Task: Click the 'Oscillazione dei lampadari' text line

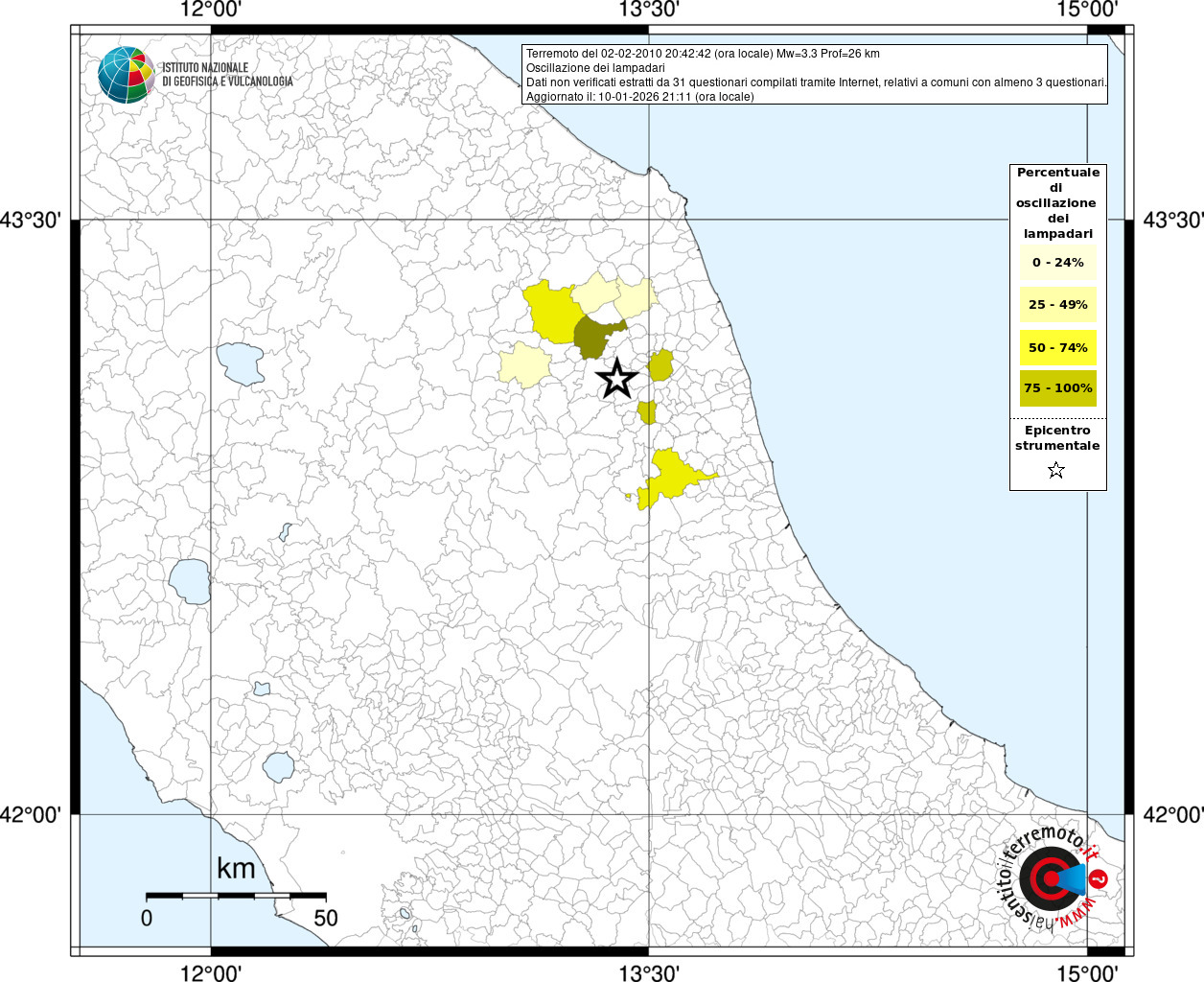Action: click(x=595, y=68)
